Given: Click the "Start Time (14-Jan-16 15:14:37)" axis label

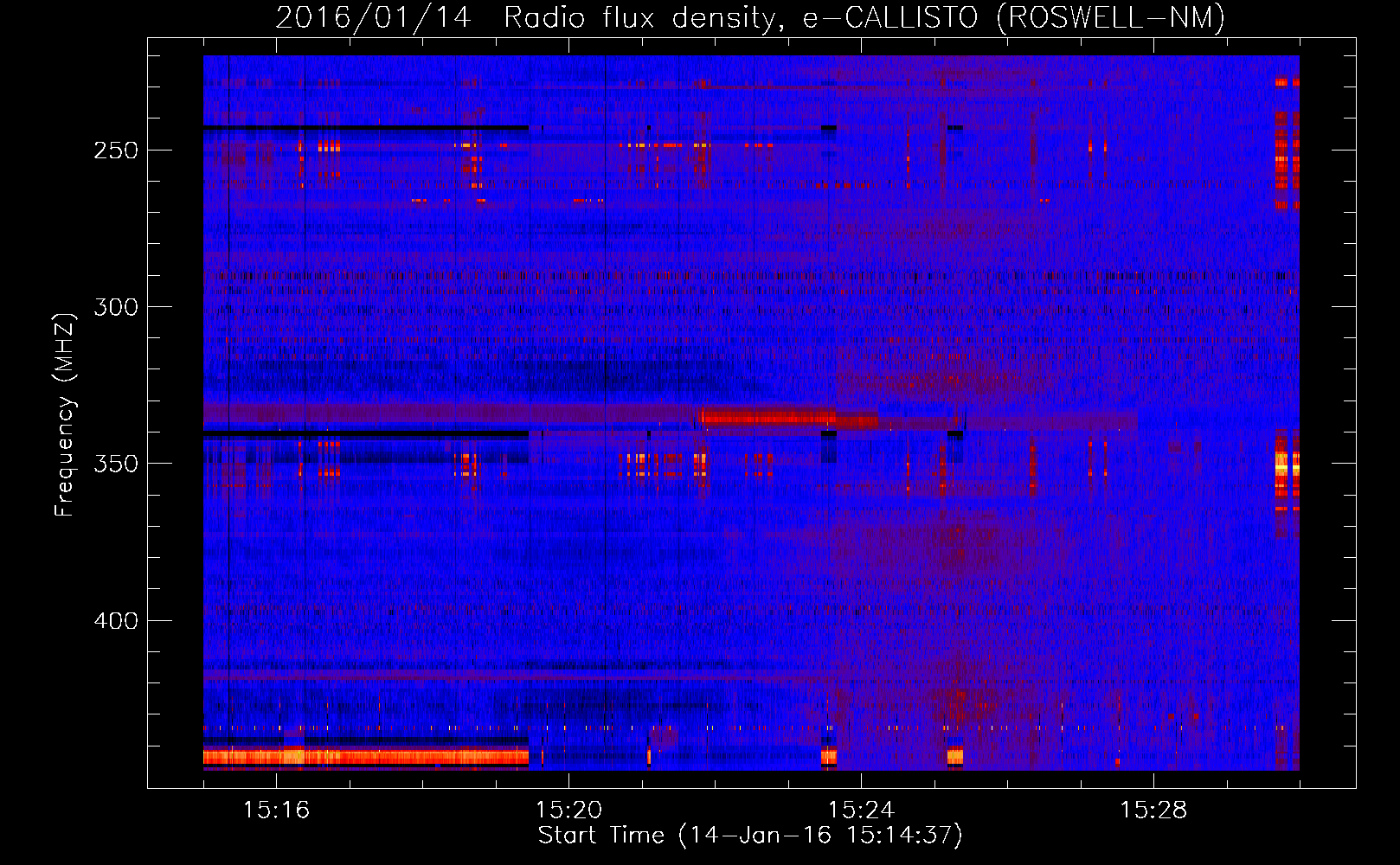Looking at the screenshot, I should click(750, 836).
